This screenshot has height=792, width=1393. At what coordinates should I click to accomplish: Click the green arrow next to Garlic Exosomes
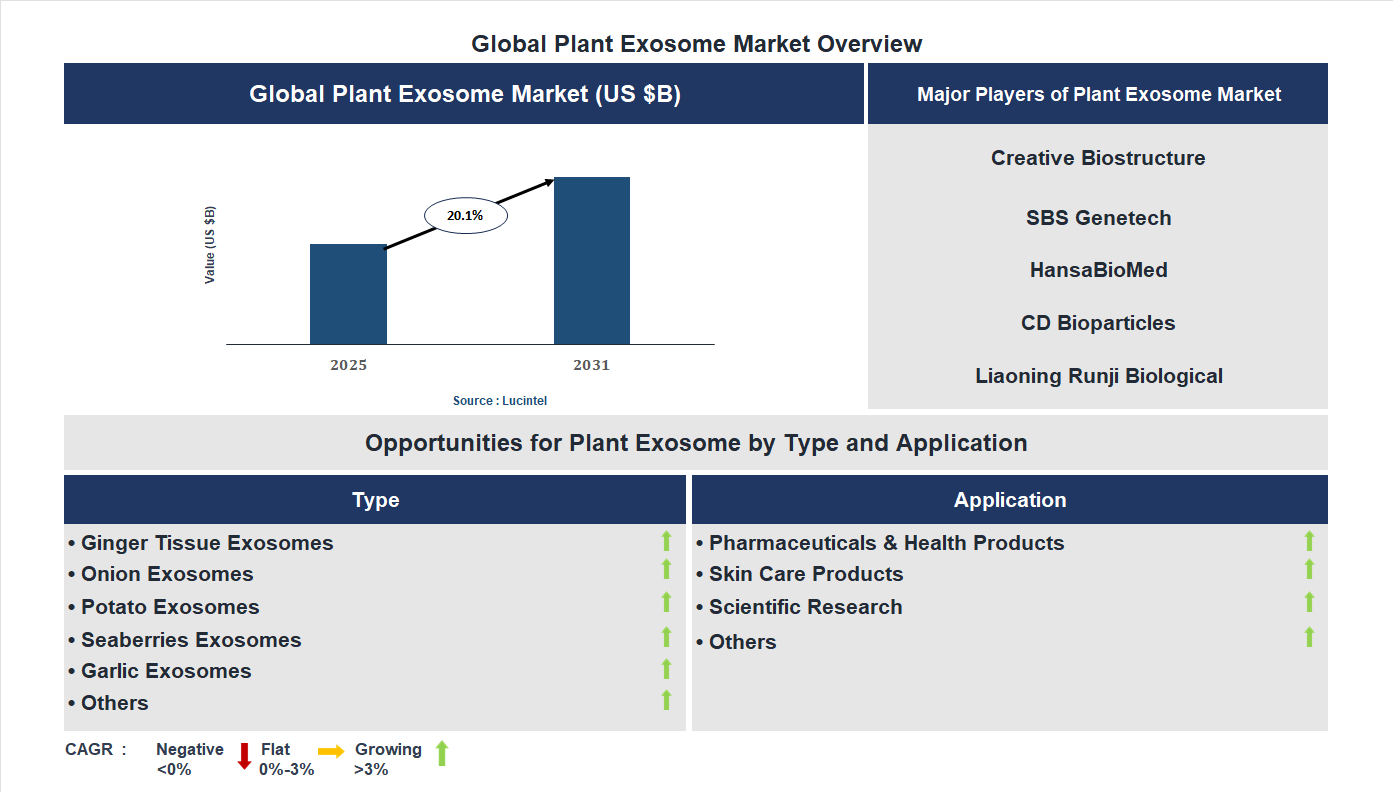[x=666, y=668]
